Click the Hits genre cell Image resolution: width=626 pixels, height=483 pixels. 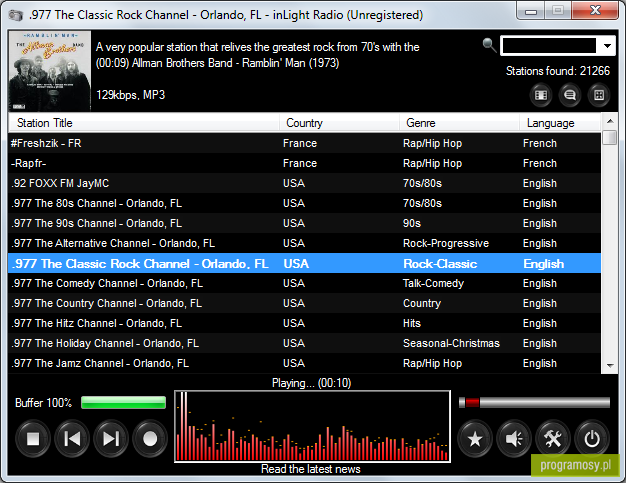point(412,323)
